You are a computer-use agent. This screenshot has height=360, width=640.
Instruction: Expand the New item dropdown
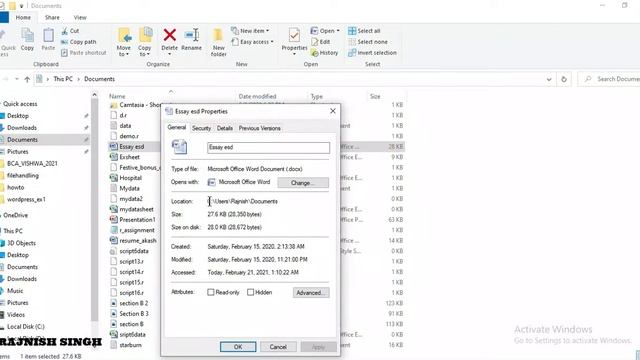[x=267, y=31]
